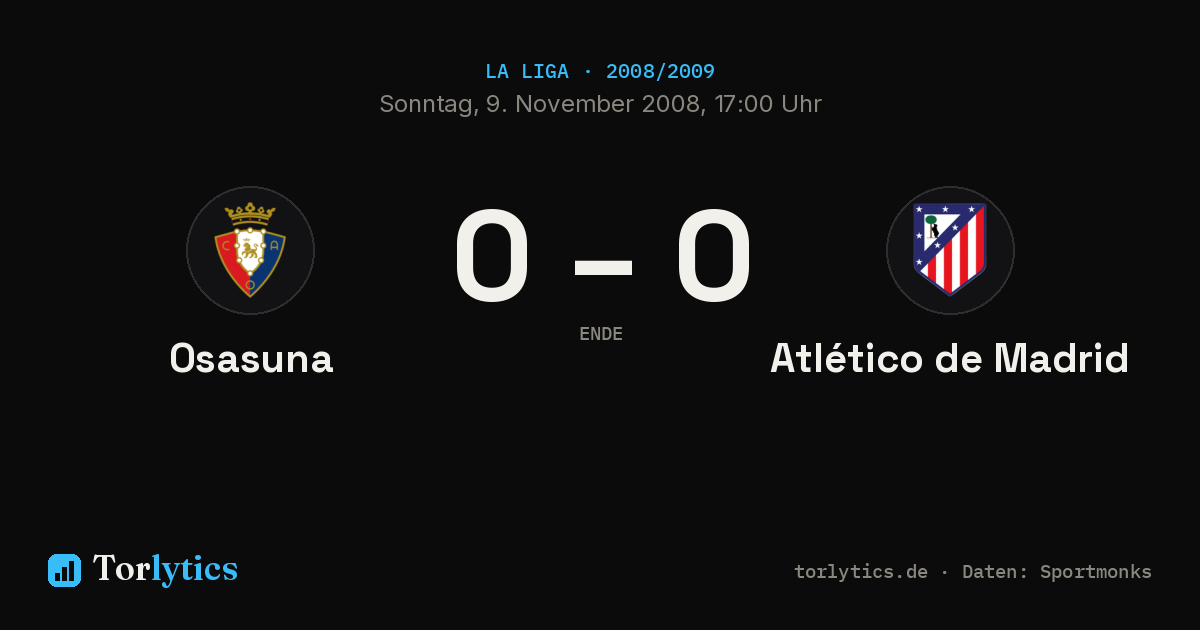Click the blue "lytics" part of the logo
1200x630 pixels.
point(195,570)
